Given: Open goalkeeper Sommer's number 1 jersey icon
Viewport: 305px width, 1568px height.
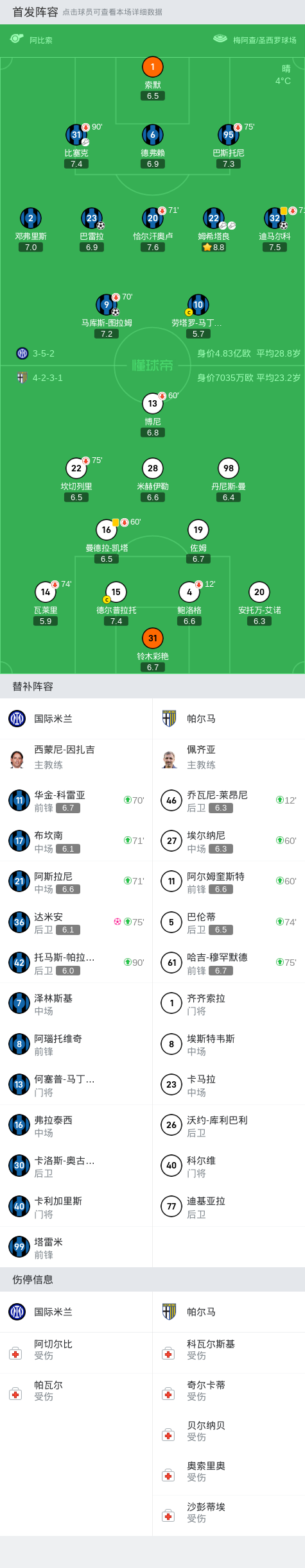Looking at the screenshot, I should (x=152, y=67).
